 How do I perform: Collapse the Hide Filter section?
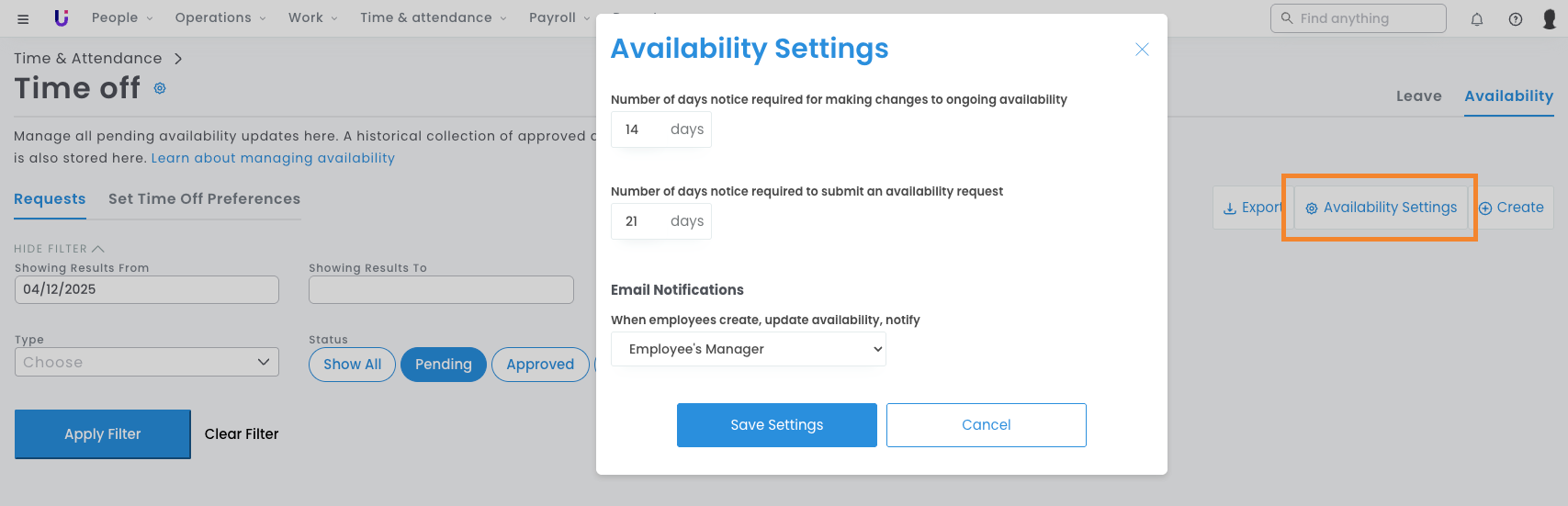59,249
